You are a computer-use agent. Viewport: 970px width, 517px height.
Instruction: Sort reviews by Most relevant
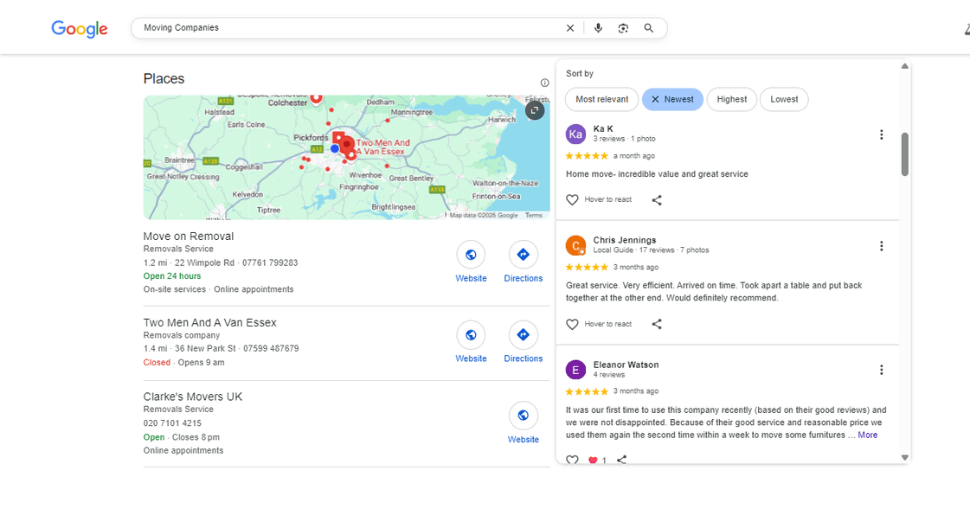(601, 99)
